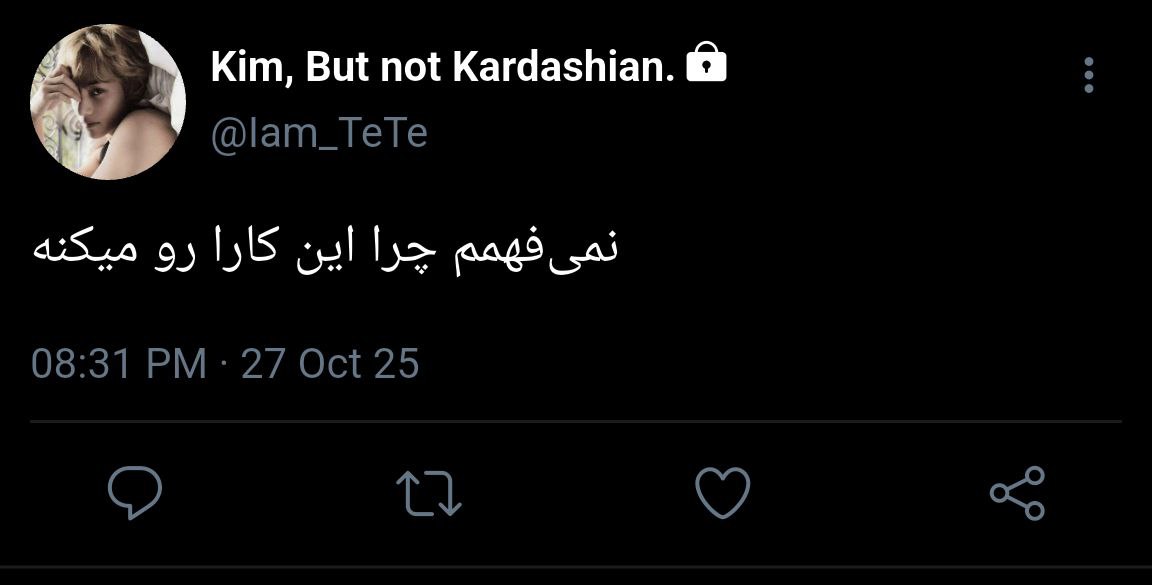The width and height of the screenshot is (1152, 585).
Task: Click the Persian tweet text
Action: (326, 249)
